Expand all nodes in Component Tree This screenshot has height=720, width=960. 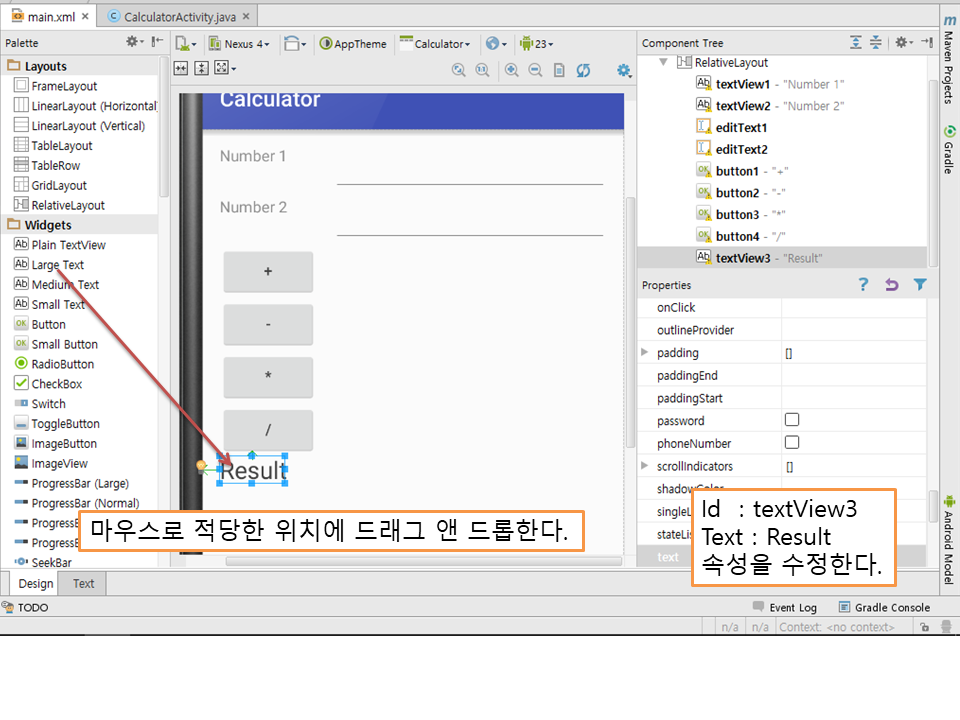pos(856,43)
